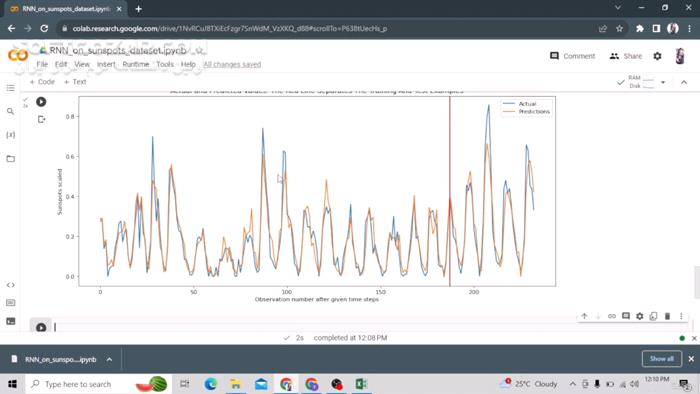Open the Edit menu
The height and width of the screenshot is (394, 700).
[x=61, y=64]
